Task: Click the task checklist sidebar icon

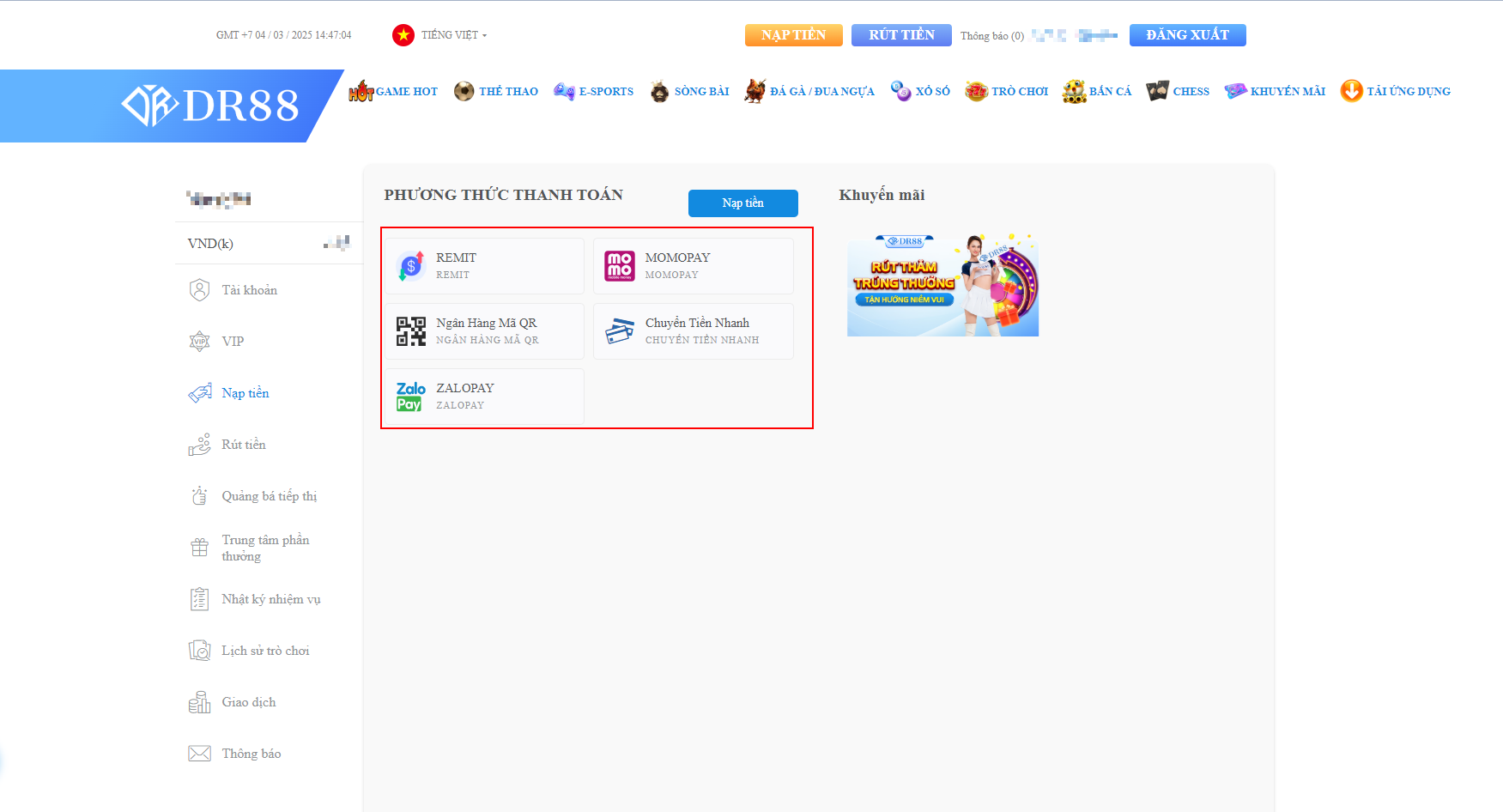Action: (x=200, y=599)
